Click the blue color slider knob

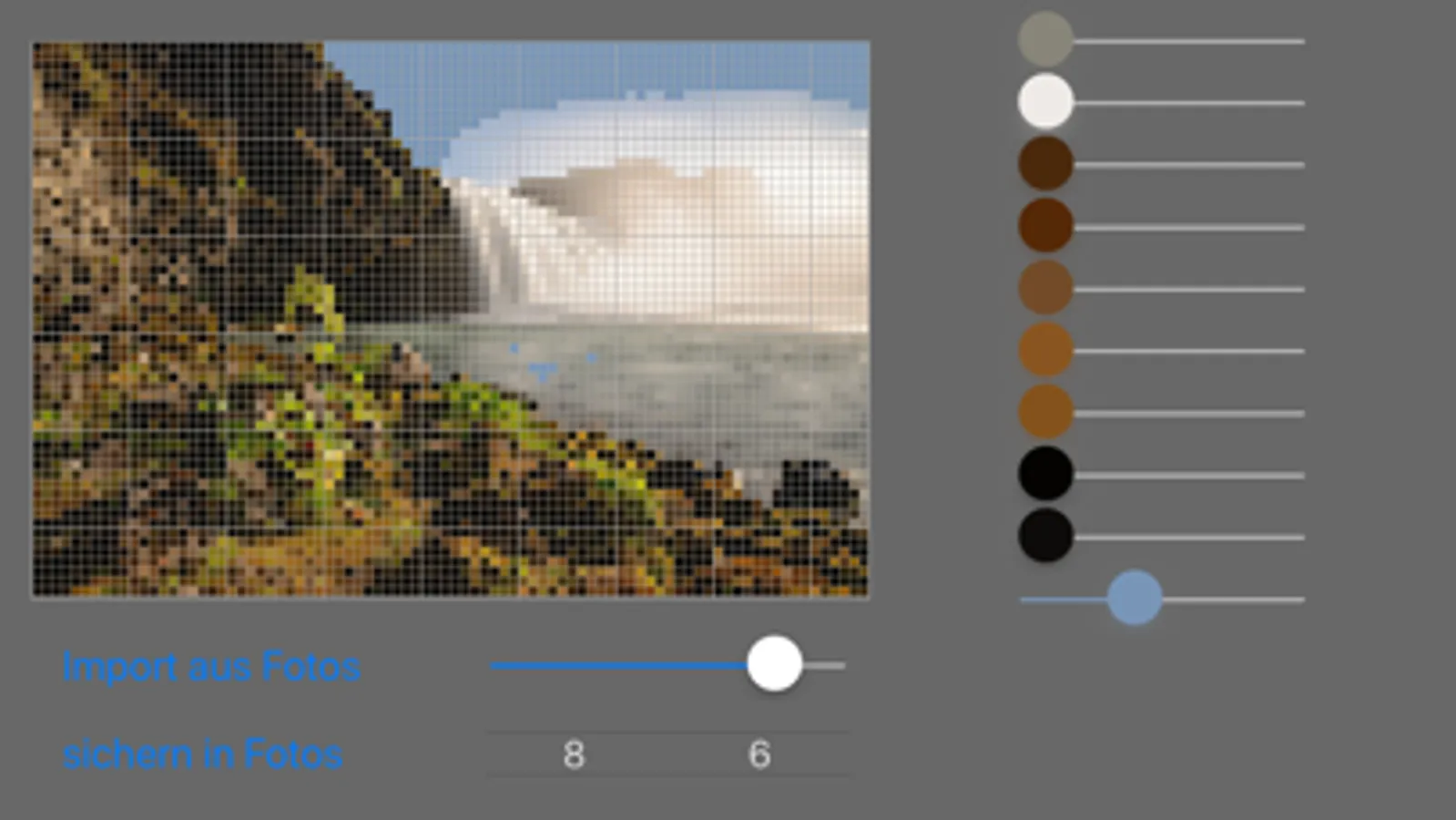(1135, 598)
